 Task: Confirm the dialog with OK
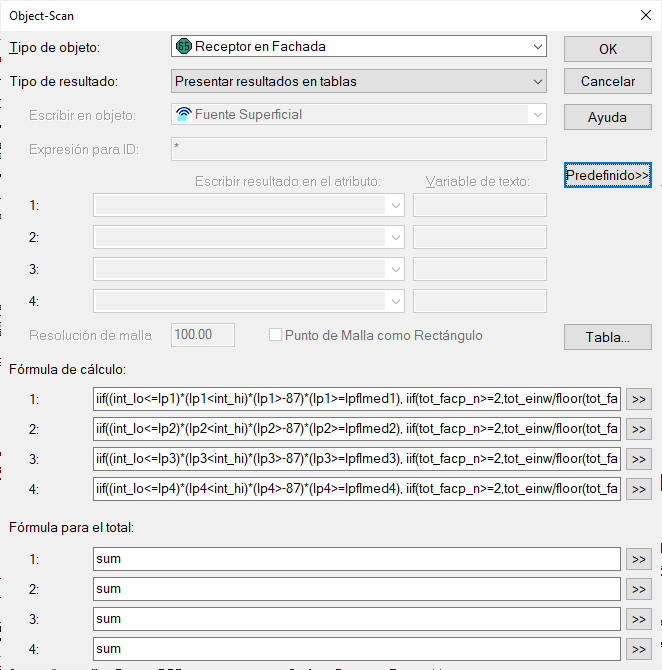[x=608, y=49]
